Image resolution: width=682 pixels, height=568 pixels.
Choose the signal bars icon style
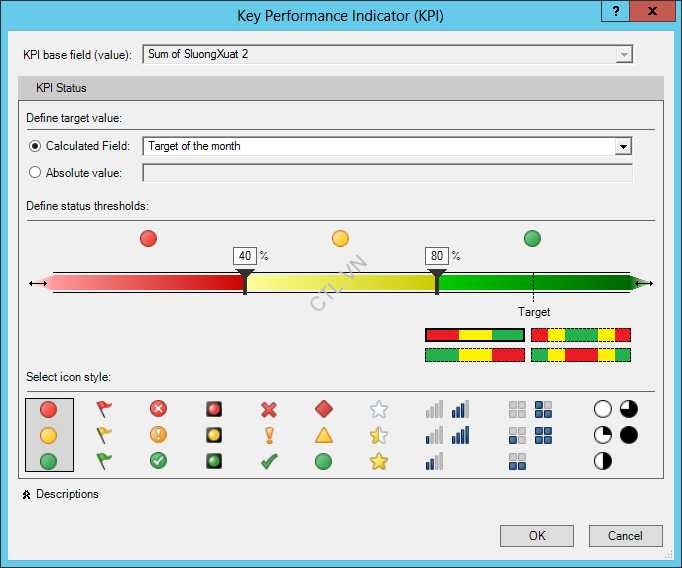coord(446,435)
